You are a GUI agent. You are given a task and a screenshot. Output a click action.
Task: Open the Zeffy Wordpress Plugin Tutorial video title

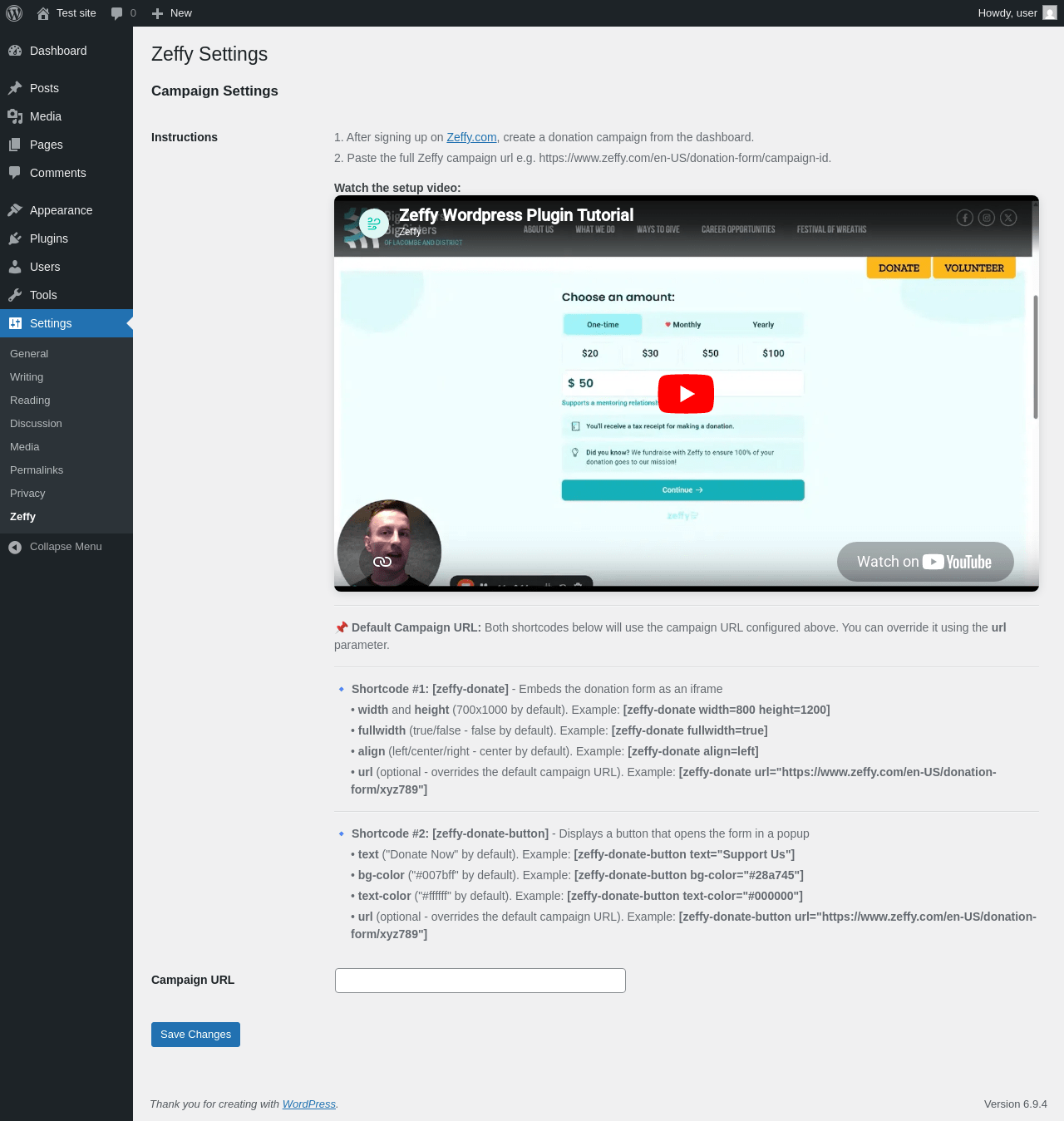pos(516,215)
